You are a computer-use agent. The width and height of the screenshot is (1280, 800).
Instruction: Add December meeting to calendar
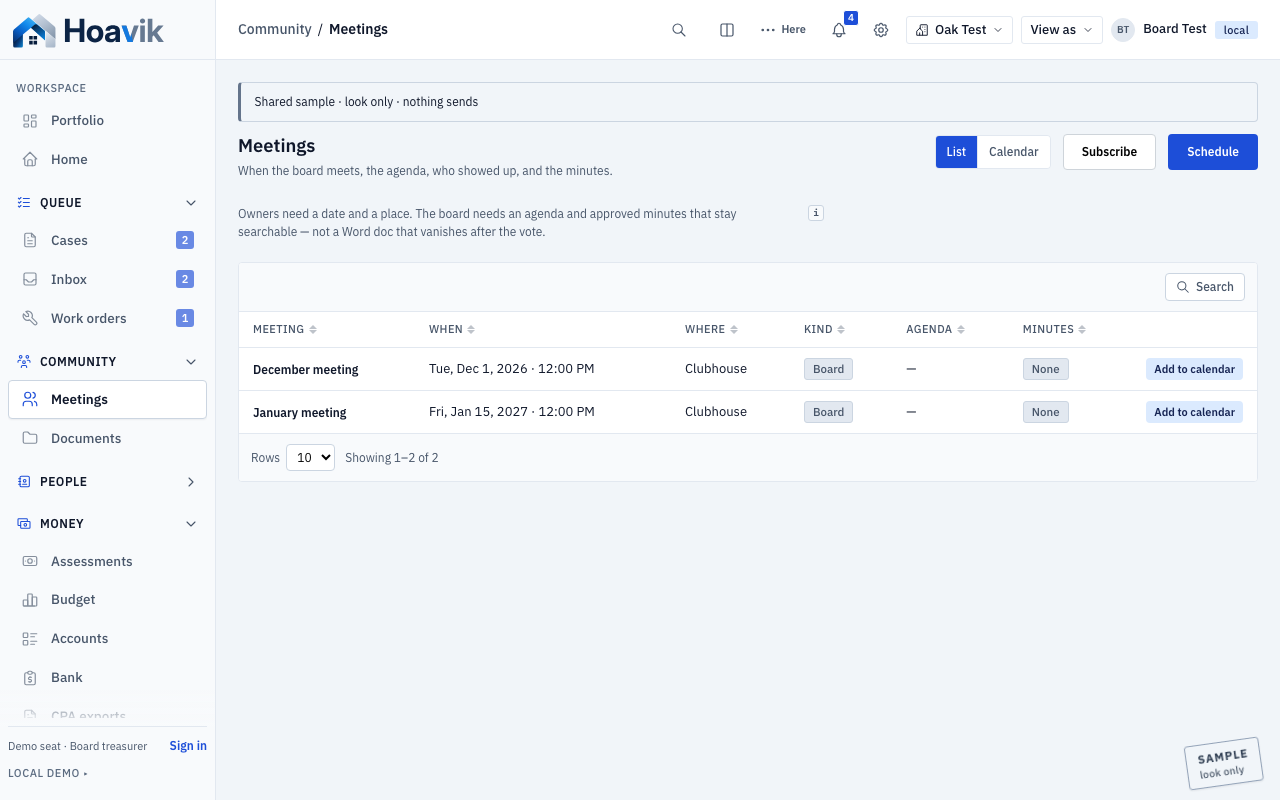click(x=1194, y=369)
